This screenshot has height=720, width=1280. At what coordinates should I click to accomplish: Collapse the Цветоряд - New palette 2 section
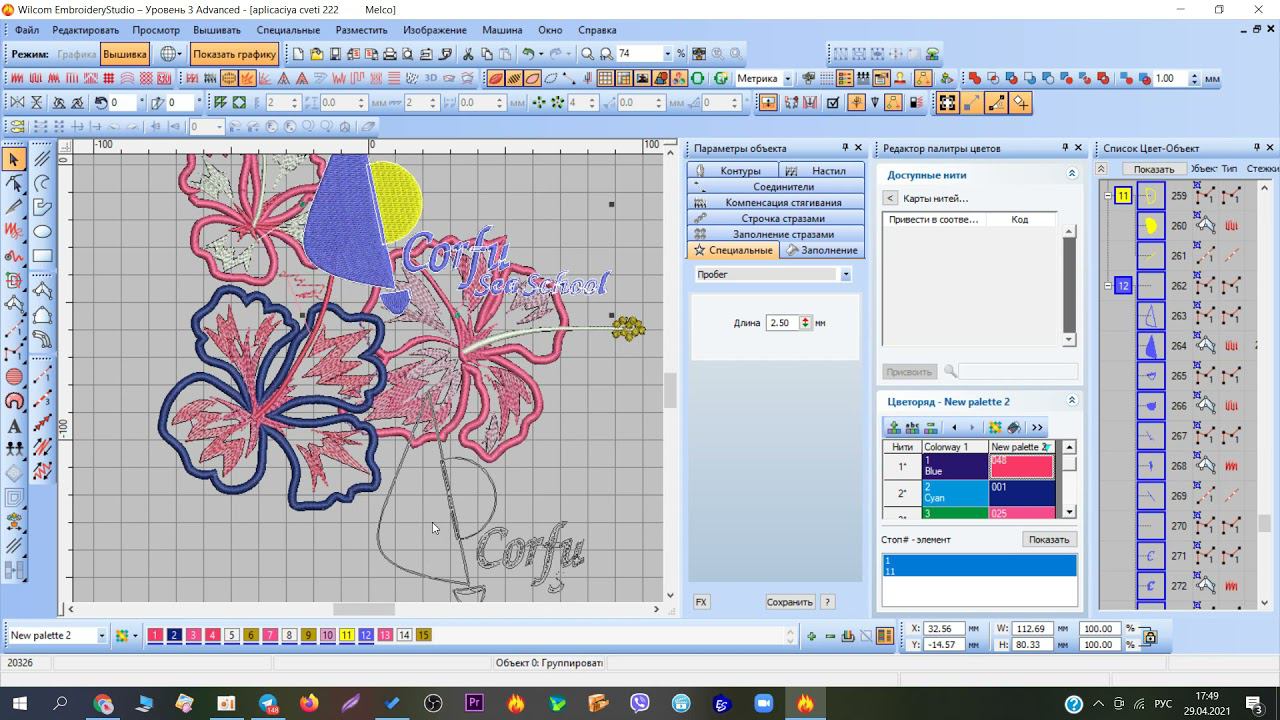[x=1072, y=401]
